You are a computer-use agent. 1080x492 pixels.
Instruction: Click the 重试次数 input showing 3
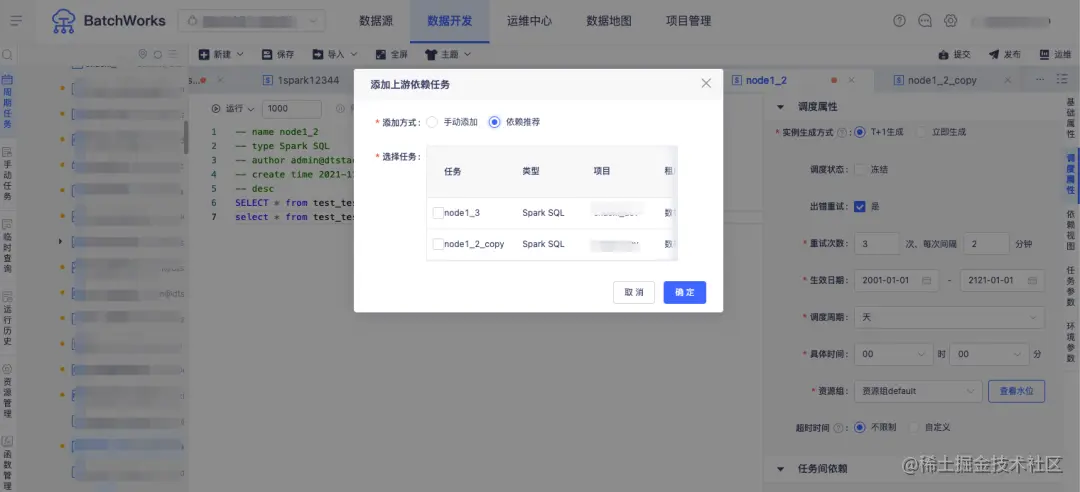(877, 243)
